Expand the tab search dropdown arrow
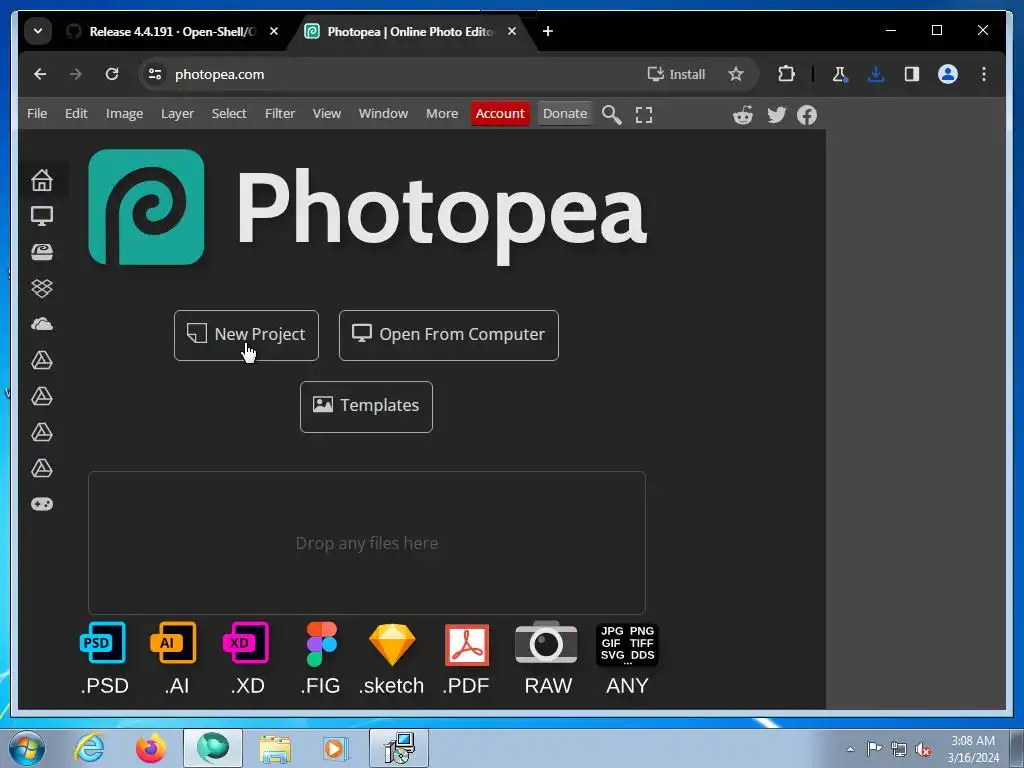Viewport: 1024px width, 768px height. coord(38,31)
